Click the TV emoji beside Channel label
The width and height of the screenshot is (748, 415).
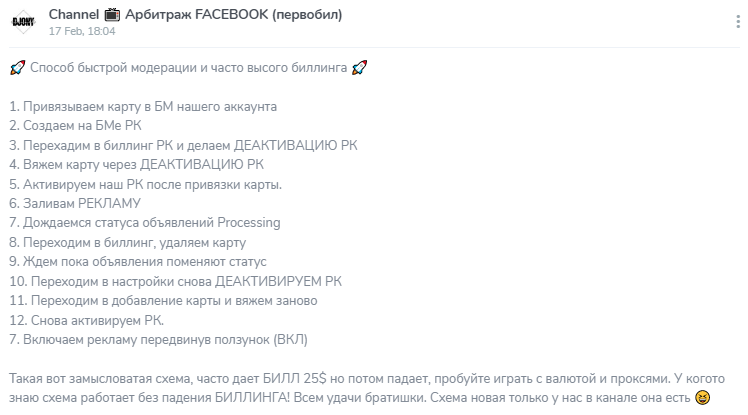(112, 15)
